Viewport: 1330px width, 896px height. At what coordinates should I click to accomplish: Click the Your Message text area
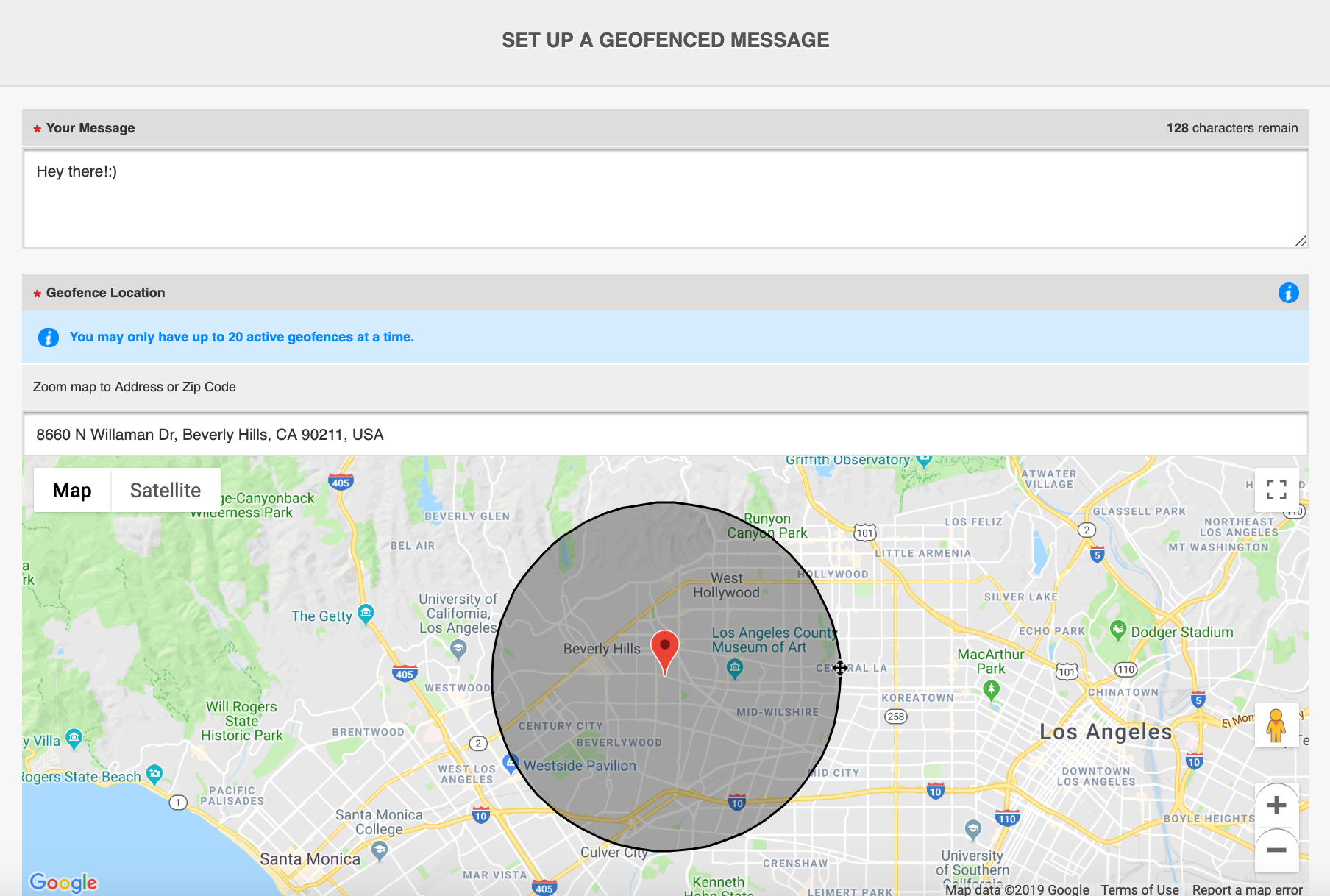pos(665,199)
